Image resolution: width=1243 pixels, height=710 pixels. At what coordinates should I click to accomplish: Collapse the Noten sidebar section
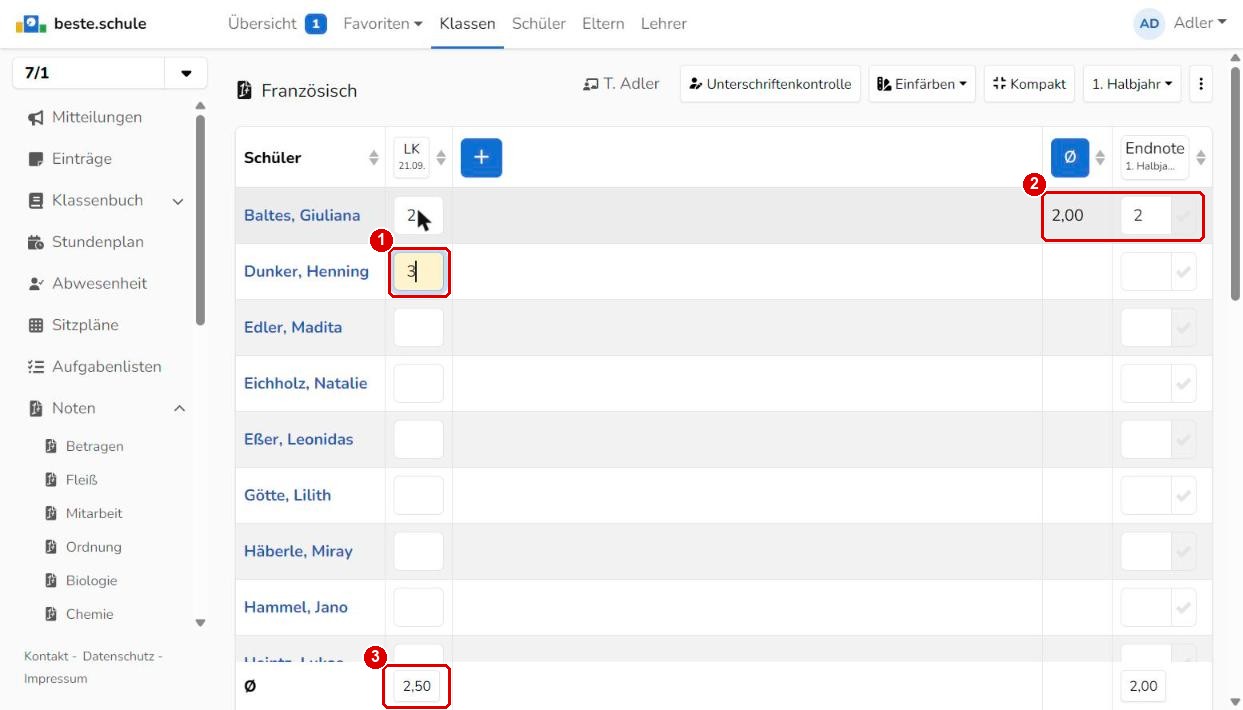pyautogui.click(x=180, y=408)
